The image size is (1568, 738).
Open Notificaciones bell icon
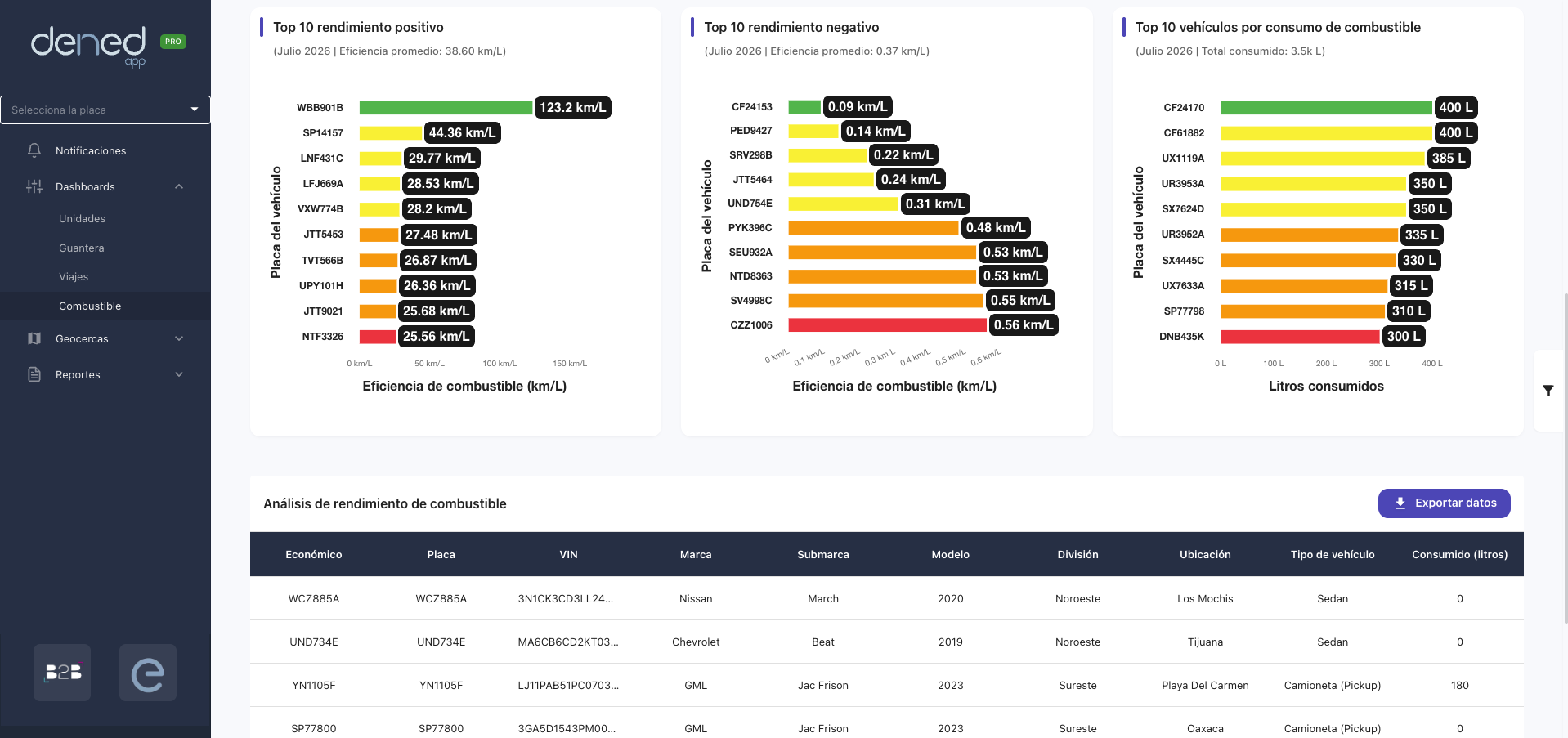point(34,150)
